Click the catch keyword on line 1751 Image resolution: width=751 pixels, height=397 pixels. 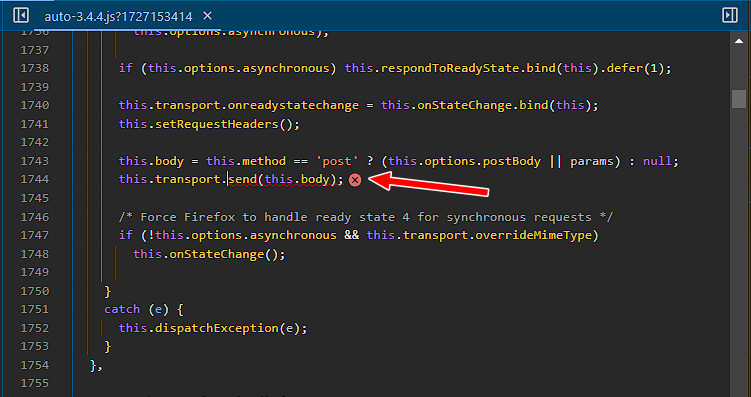point(122,309)
